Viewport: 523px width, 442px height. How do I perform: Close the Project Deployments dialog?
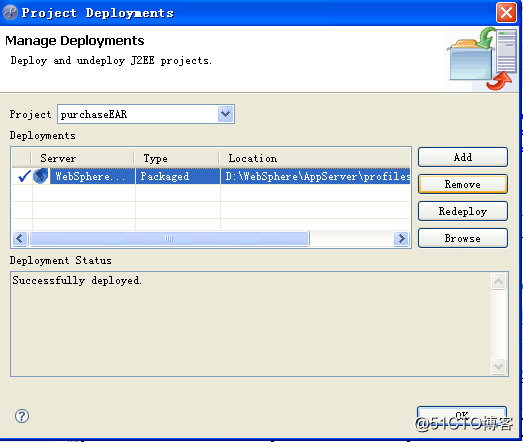pyautogui.click(x=506, y=13)
